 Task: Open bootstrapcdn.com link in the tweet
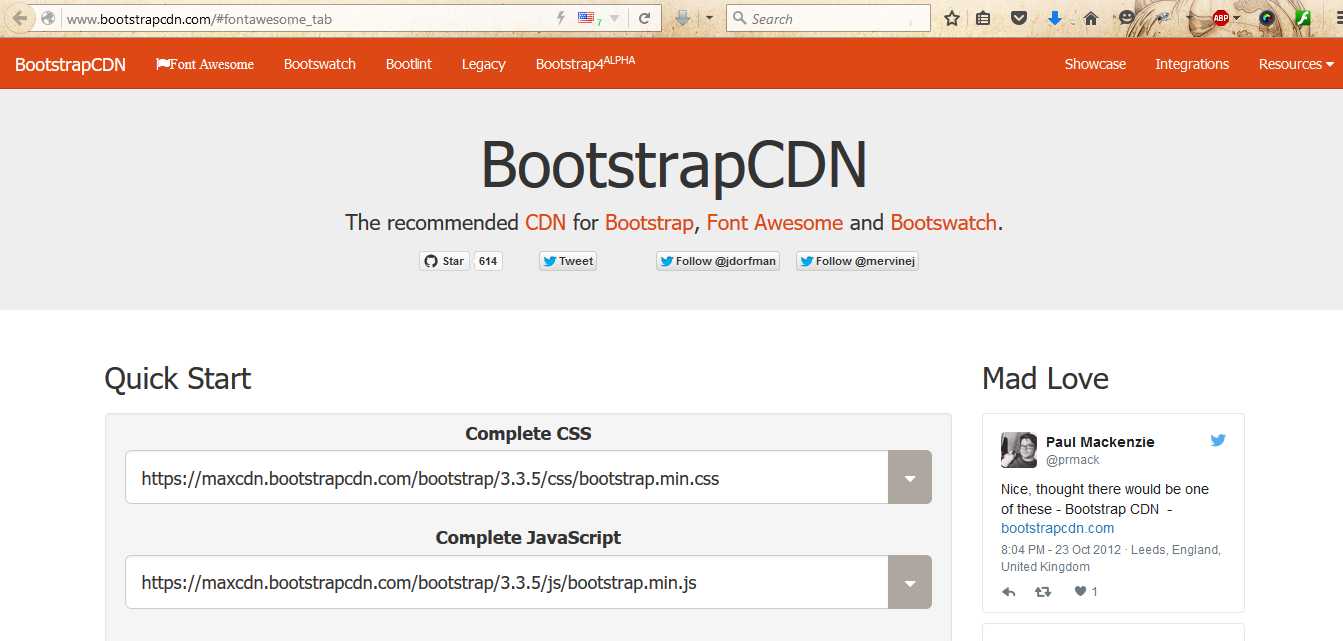point(1057,528)
